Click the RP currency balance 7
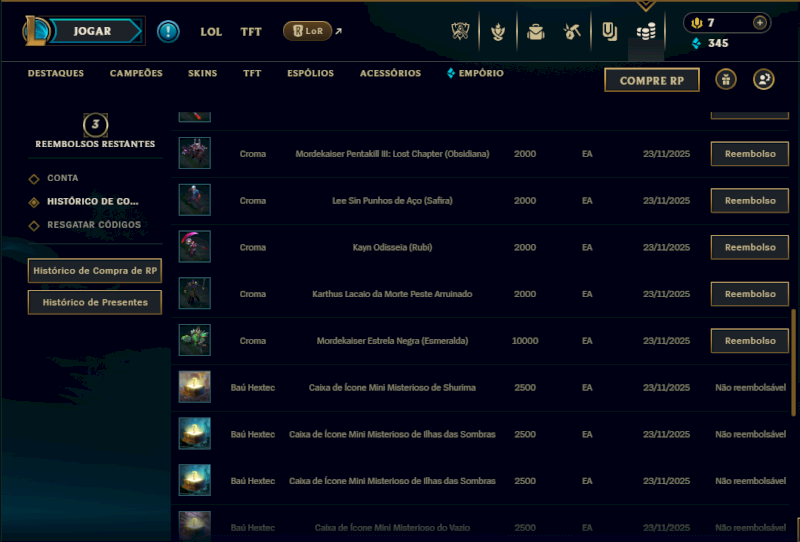This screenshot has height=542, width=800. pos(711,22)
